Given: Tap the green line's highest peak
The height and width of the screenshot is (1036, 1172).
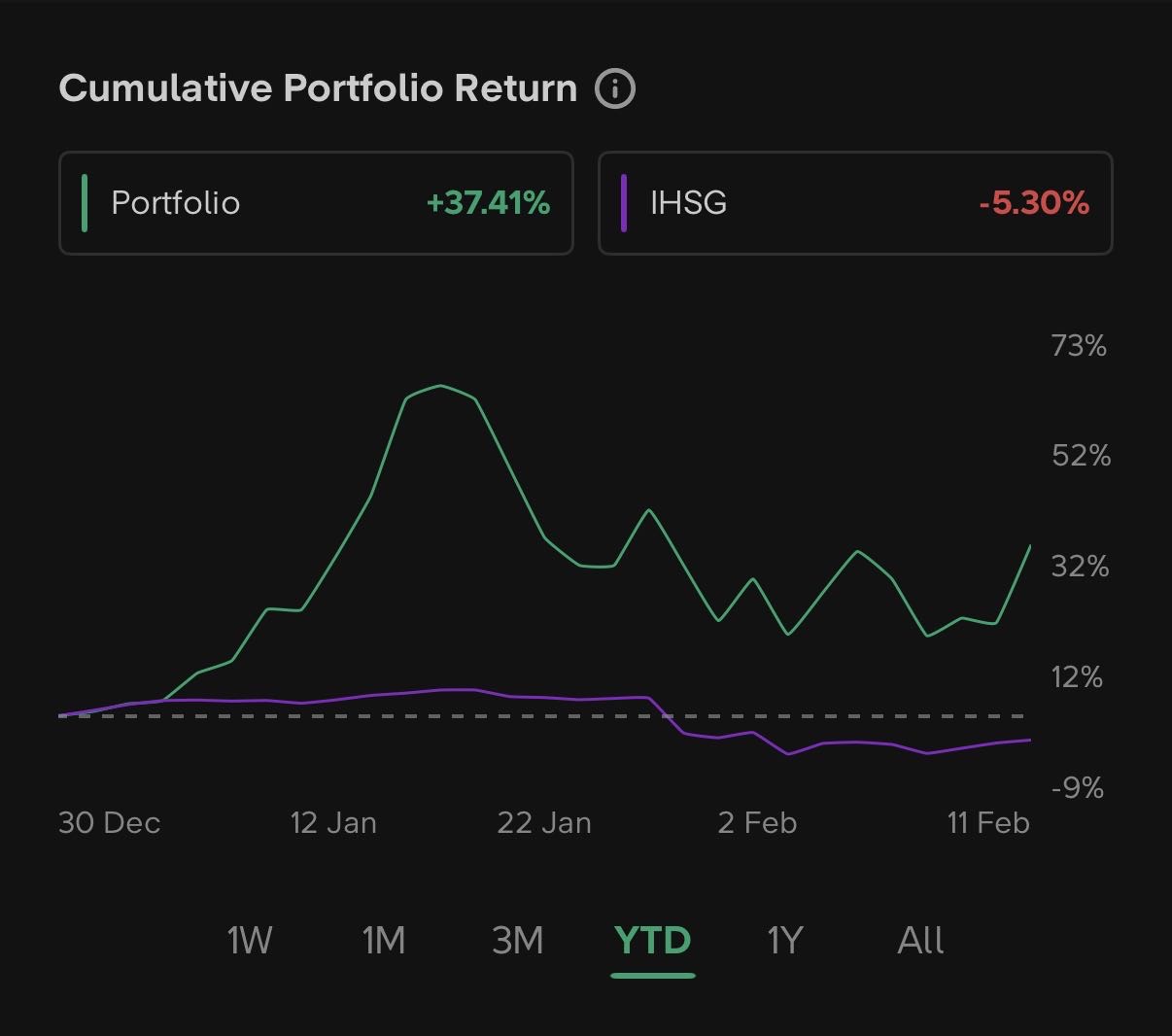Looking at the screenshot, I should [440, 386].
